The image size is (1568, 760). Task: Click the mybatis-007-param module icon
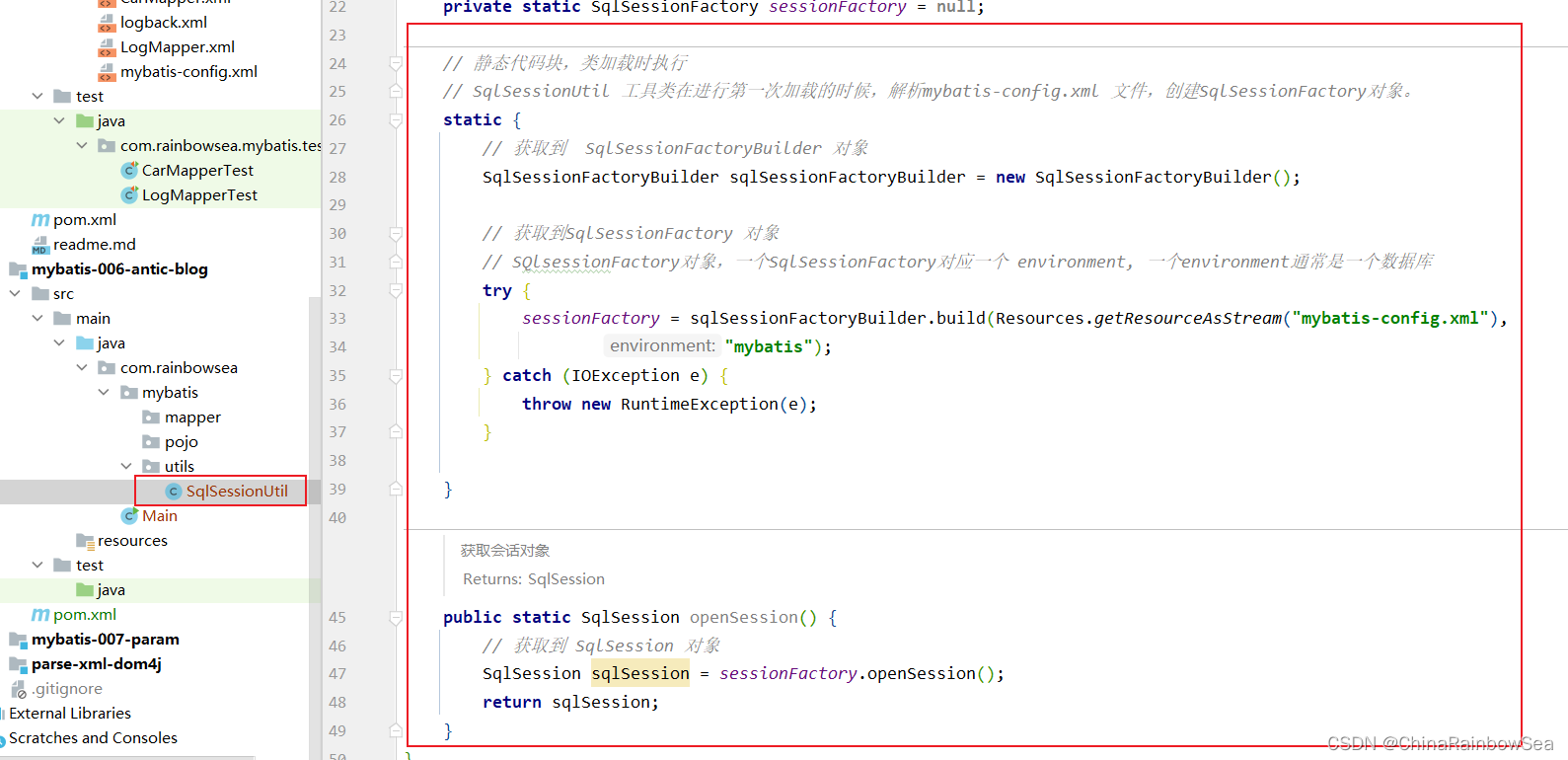(18, 640)
